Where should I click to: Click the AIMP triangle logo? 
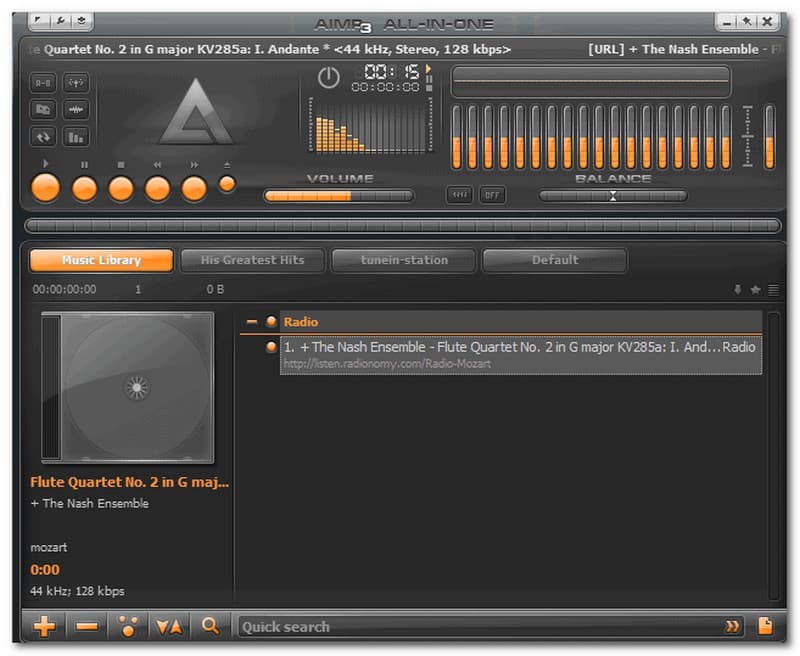tap(196, 112)
